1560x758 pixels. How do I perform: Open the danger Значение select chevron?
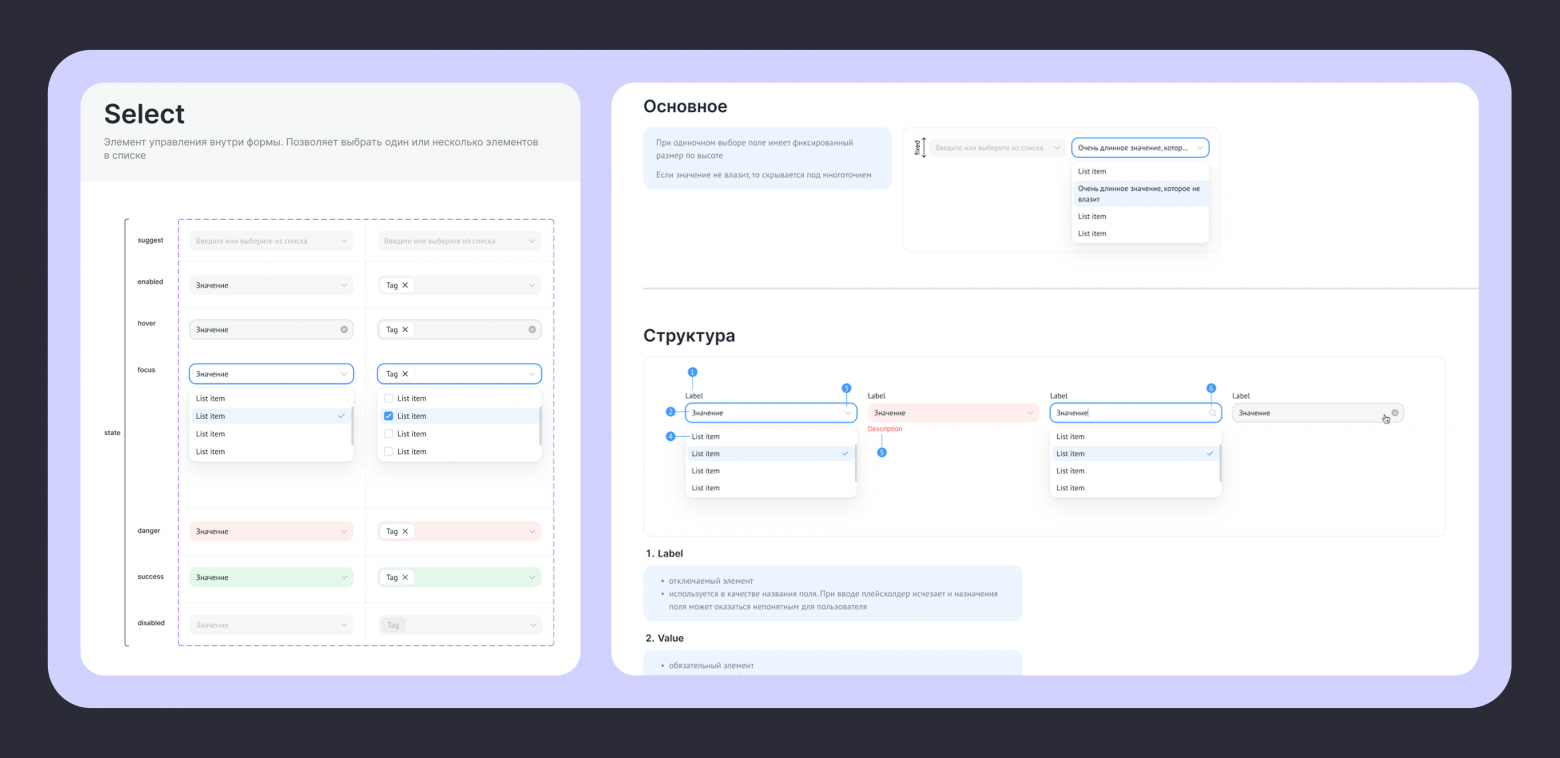[x=344, y=531]
